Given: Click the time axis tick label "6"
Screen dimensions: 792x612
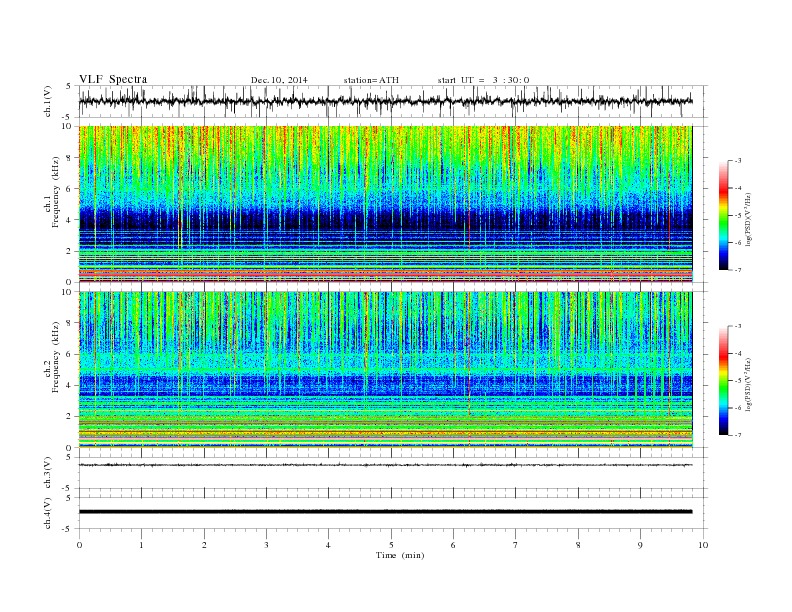Looking at the screenshot, I should 453,545.
